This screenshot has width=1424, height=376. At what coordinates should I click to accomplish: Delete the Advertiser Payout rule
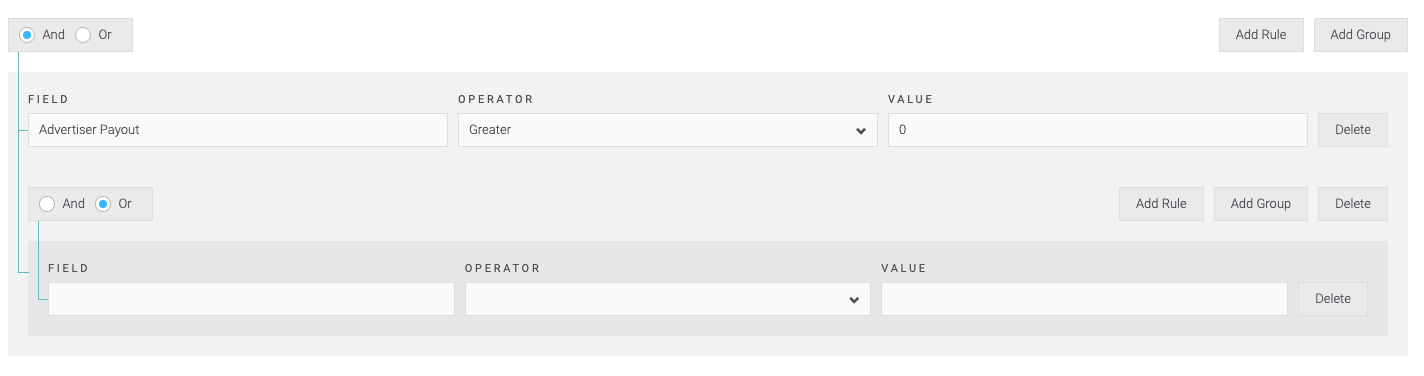[1353, 130]
